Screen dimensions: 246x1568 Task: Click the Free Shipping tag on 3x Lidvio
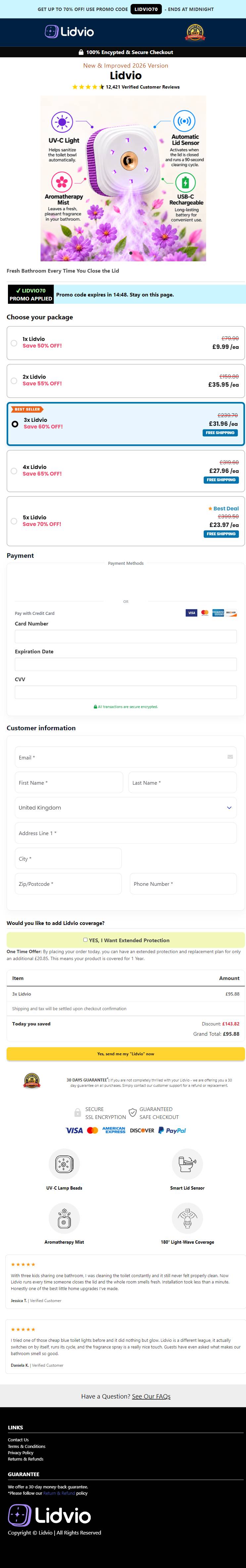220,433
